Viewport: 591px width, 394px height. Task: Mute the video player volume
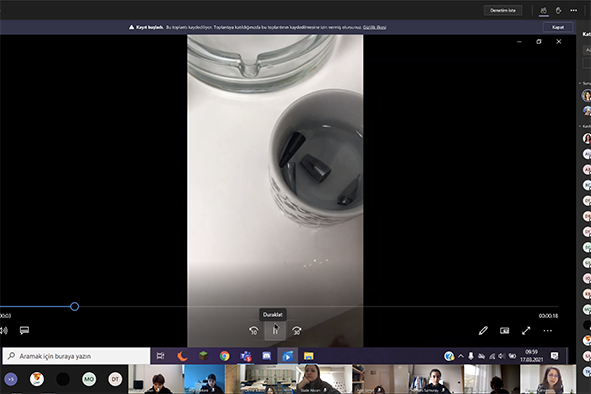4,331
